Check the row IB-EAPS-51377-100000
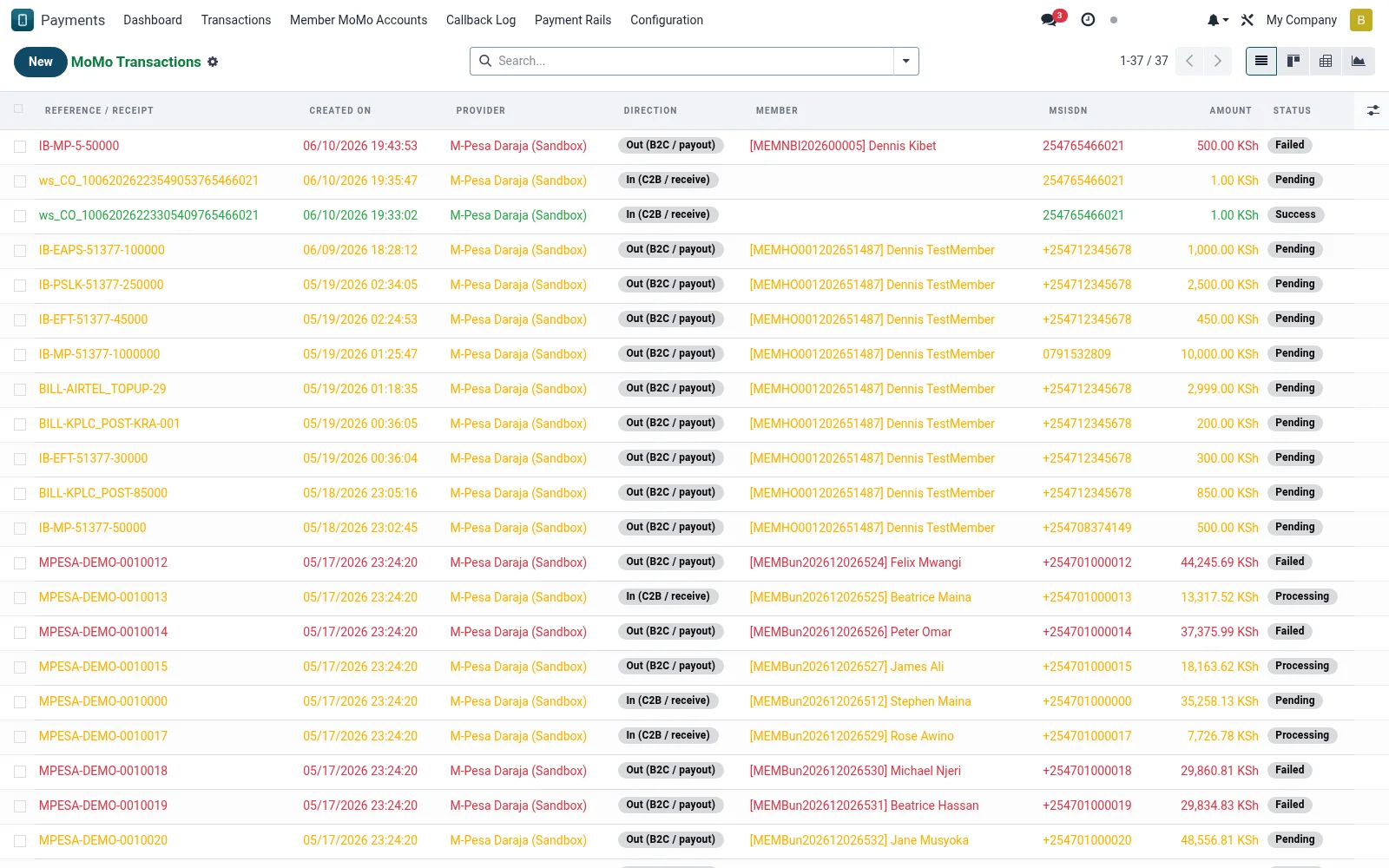 click(x=19, y=251)
